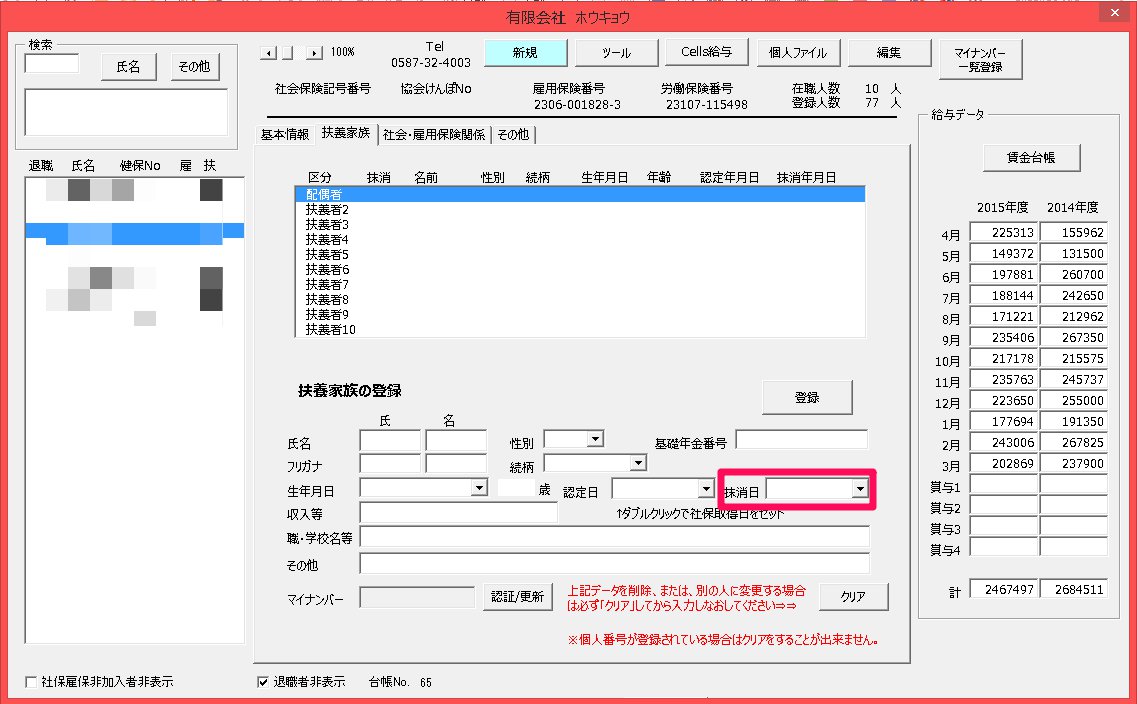Select the 扶養者2 row
The width and height of the screenshot is (1137, 704).
pyautogui.click(x=580, y=210)
